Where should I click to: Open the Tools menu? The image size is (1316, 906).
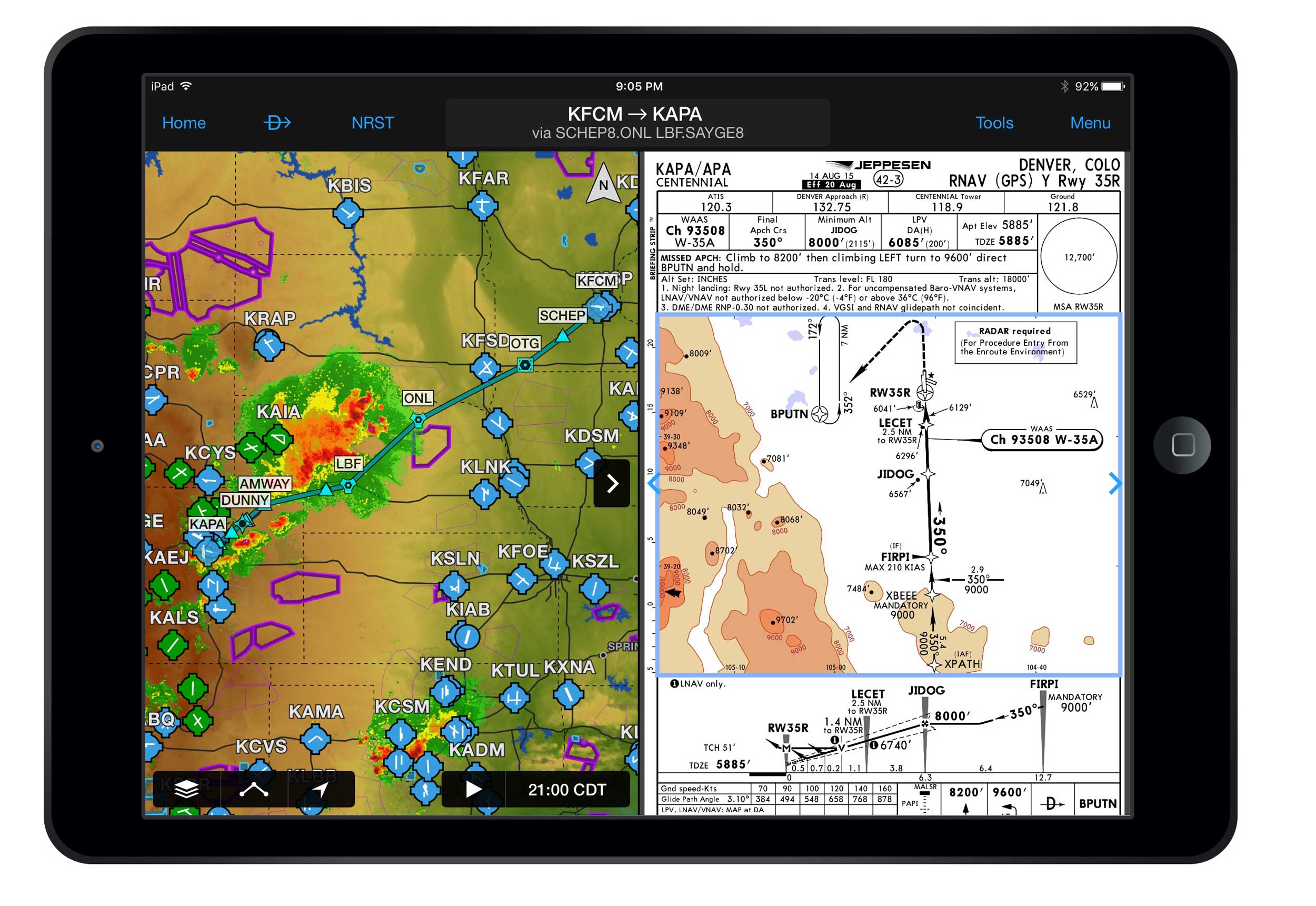994,123
